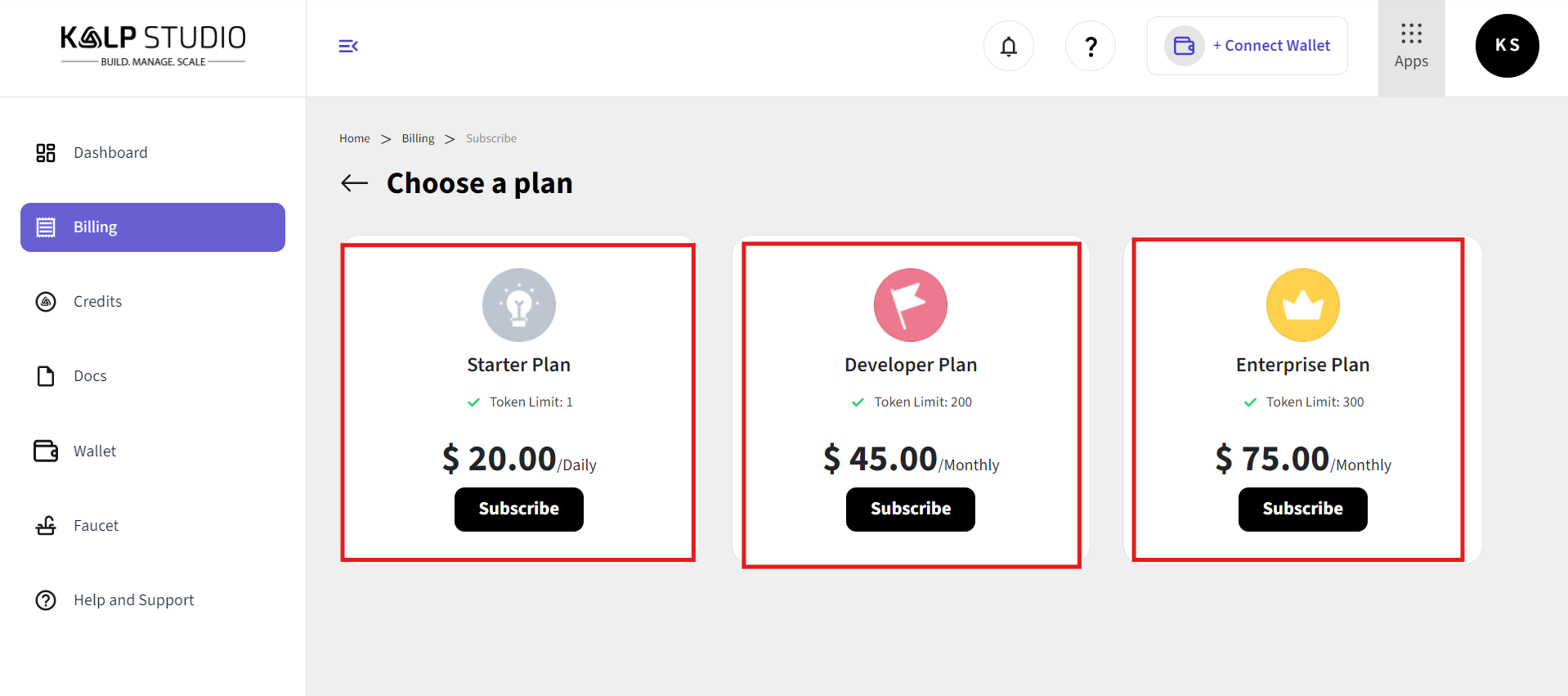1568x696 pixels.
Task: Open the Apps grid launcher
Action: click(1411, 47)
